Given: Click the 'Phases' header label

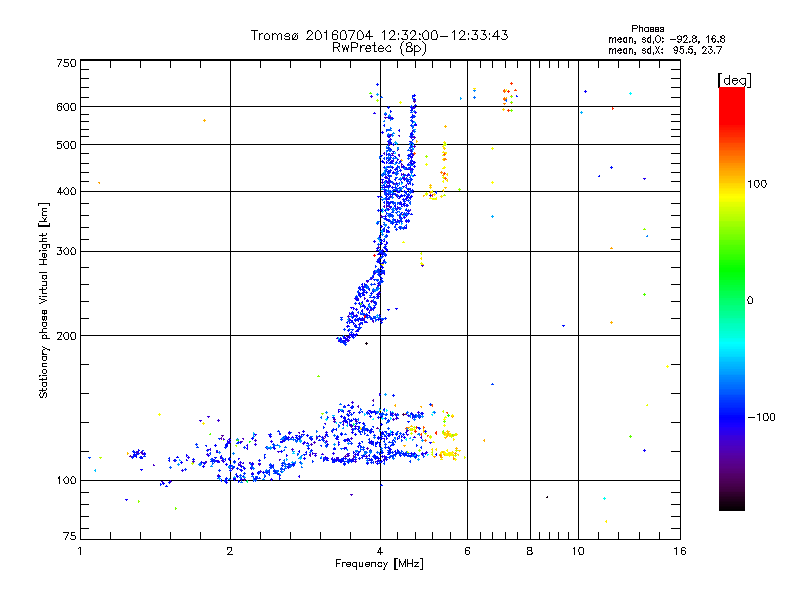Looking at the screenshot, I should [x=647, y=29].
